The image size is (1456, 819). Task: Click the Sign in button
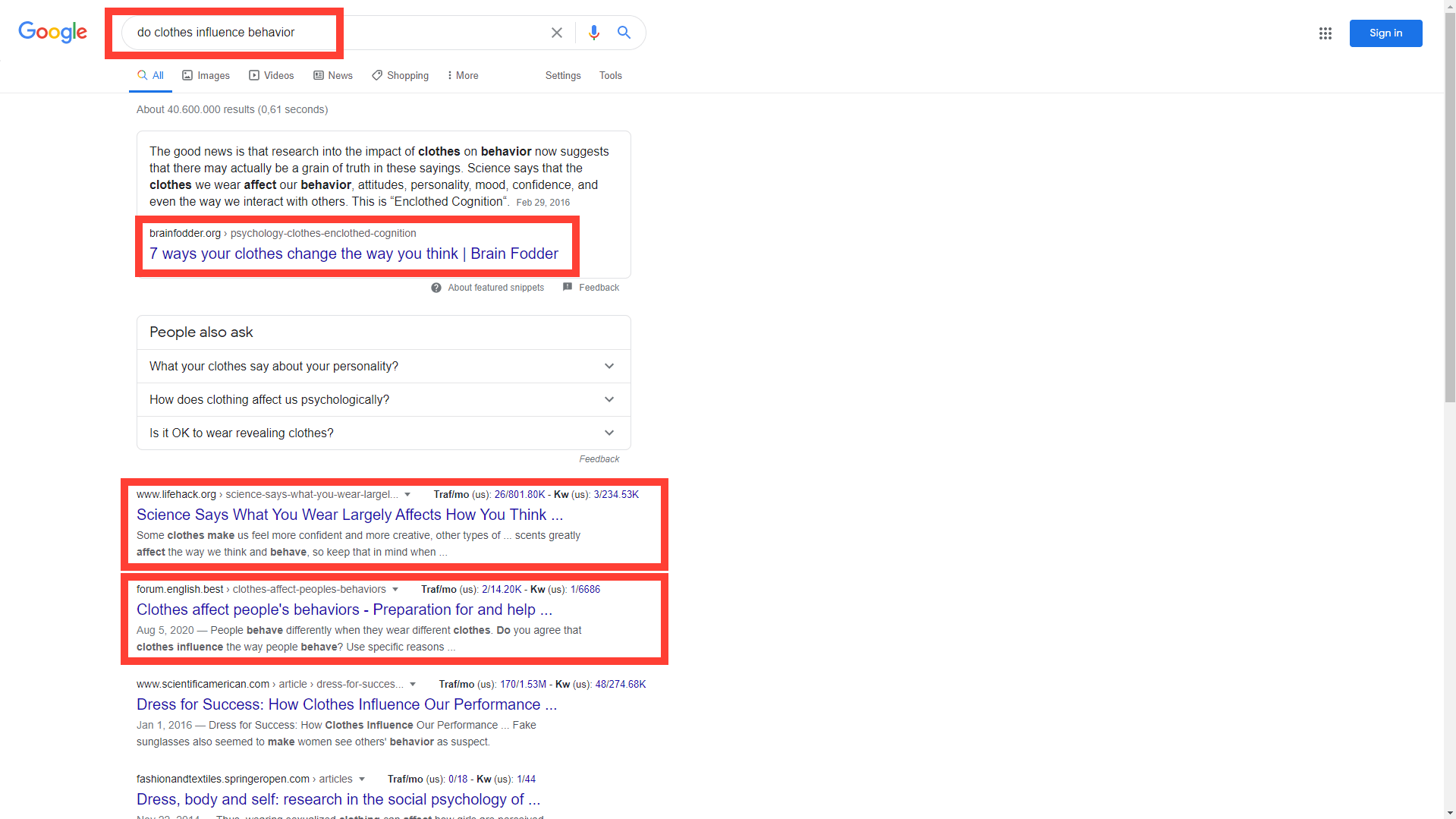(x=1385, y=33)
